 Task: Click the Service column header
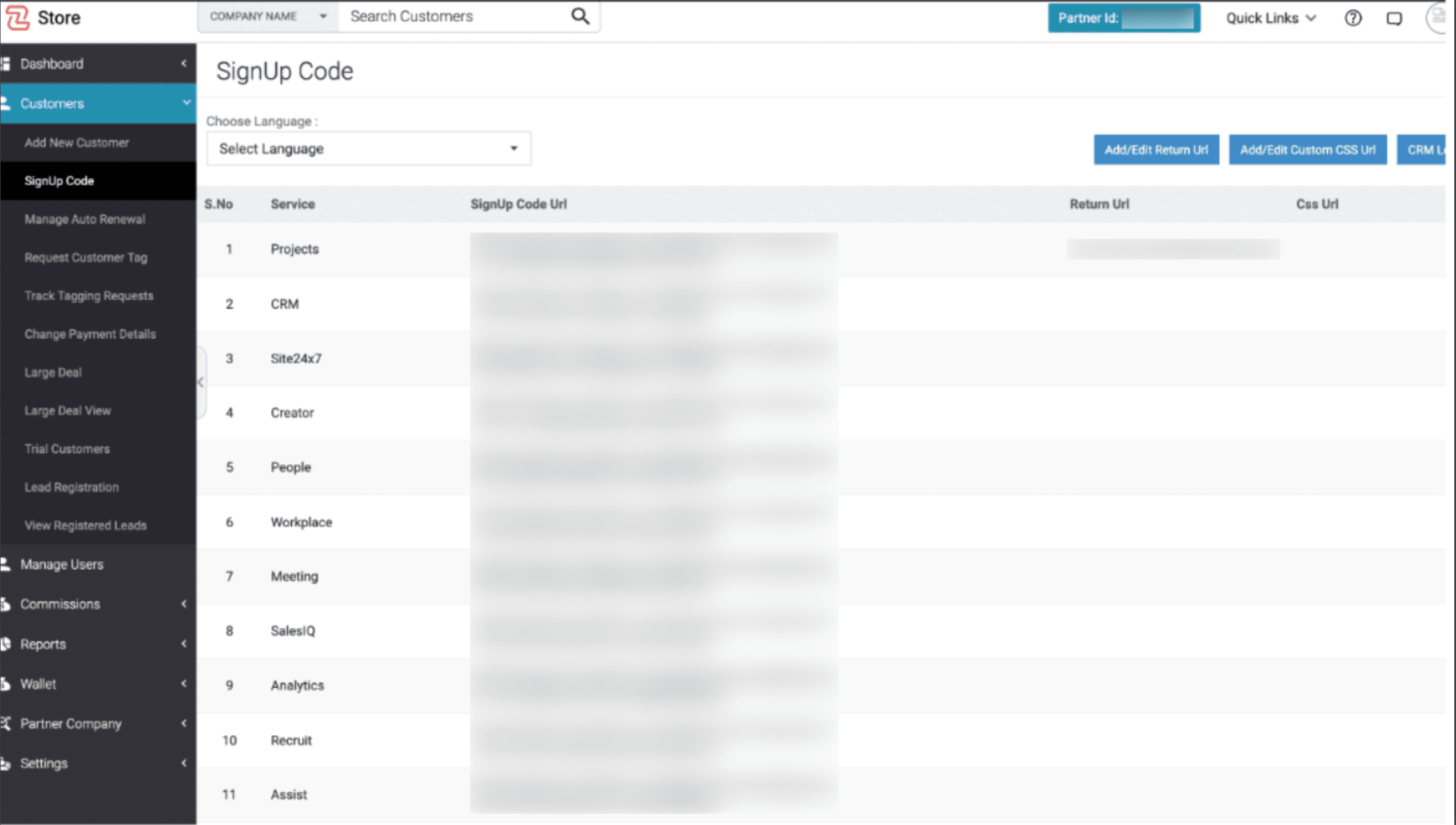[x=293, y=204]
